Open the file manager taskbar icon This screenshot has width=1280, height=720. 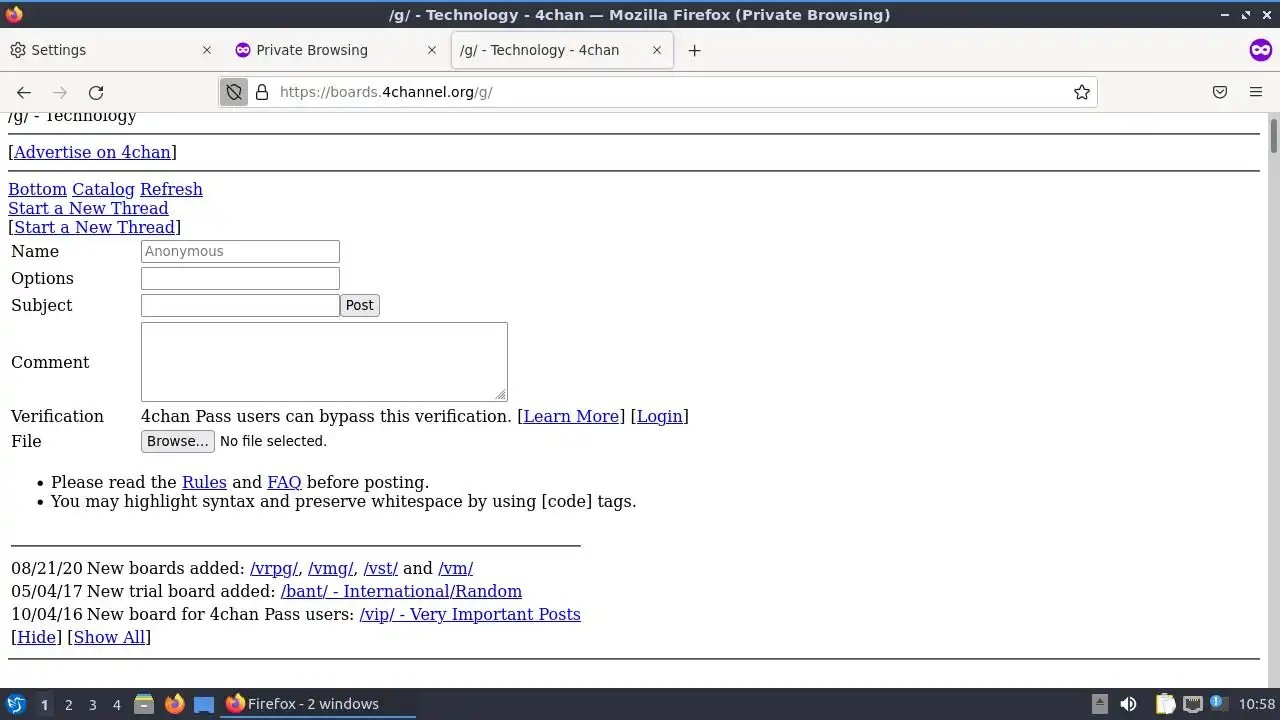click(x=144, y=704)
